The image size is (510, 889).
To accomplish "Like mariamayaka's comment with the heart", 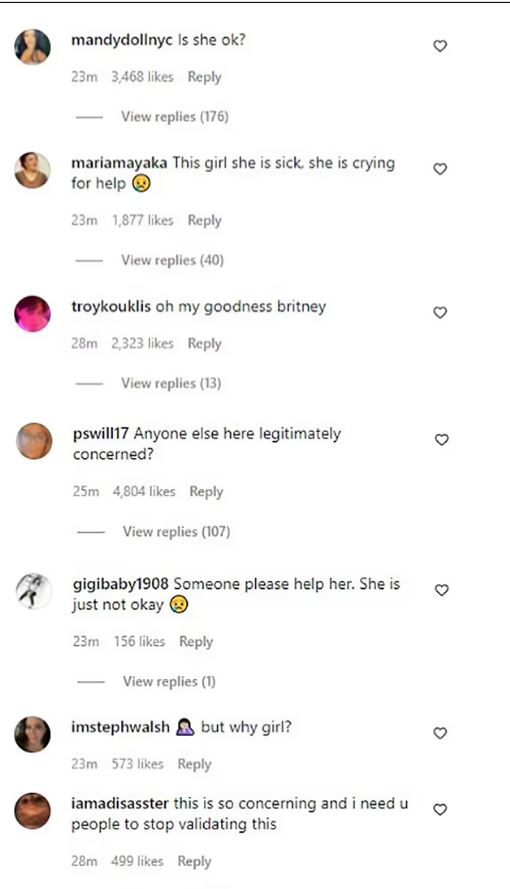I will [x=440, y=169].
